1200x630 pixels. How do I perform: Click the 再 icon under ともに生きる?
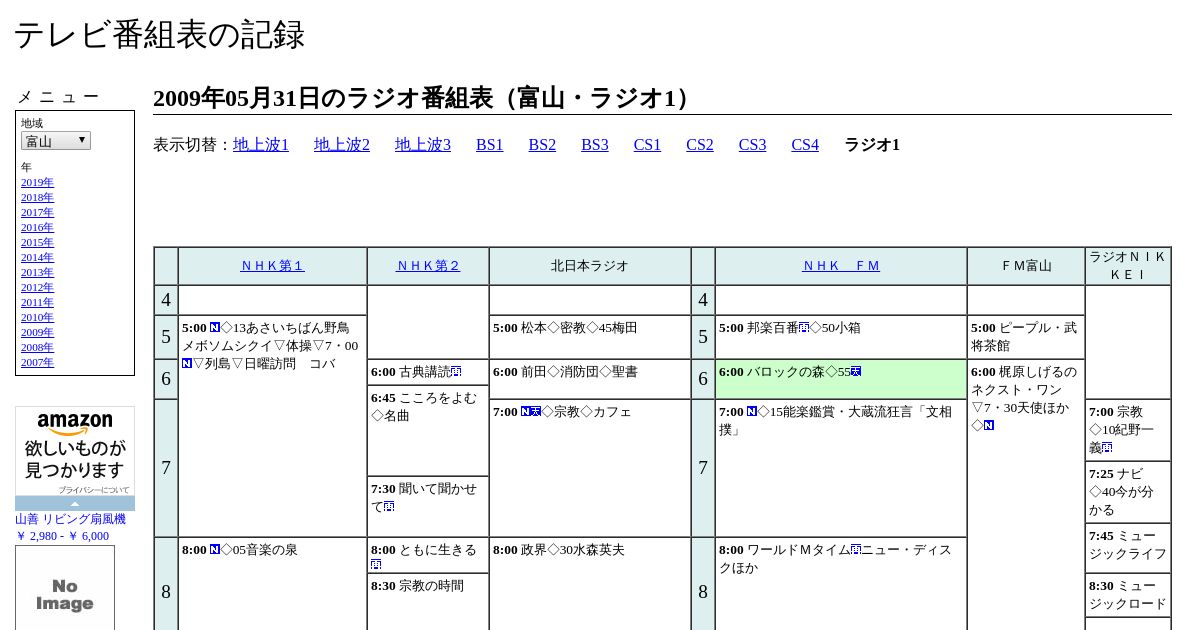click(376, 565)
